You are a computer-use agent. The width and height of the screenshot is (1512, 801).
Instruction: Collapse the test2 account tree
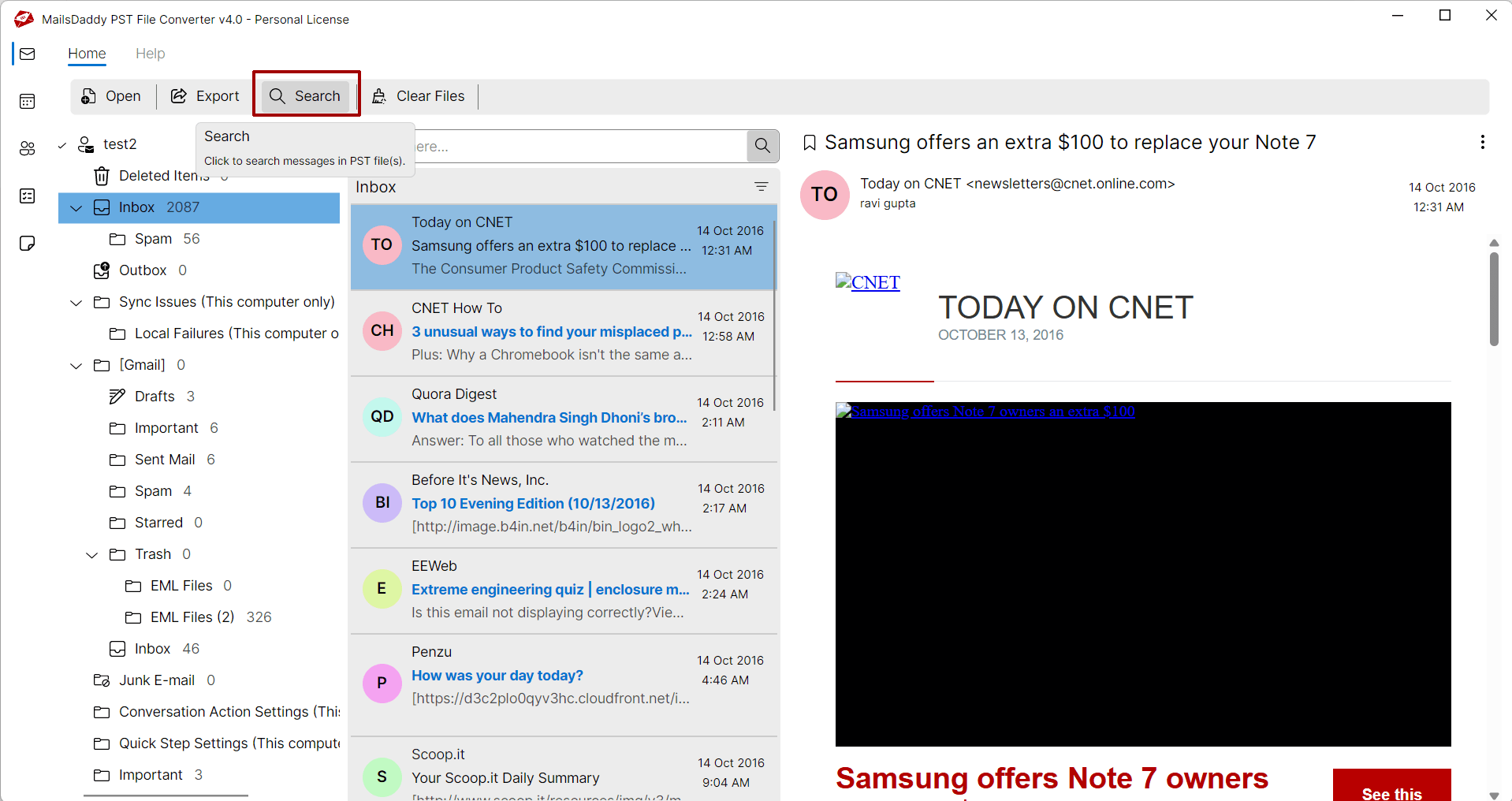click(x=62, y=145)
